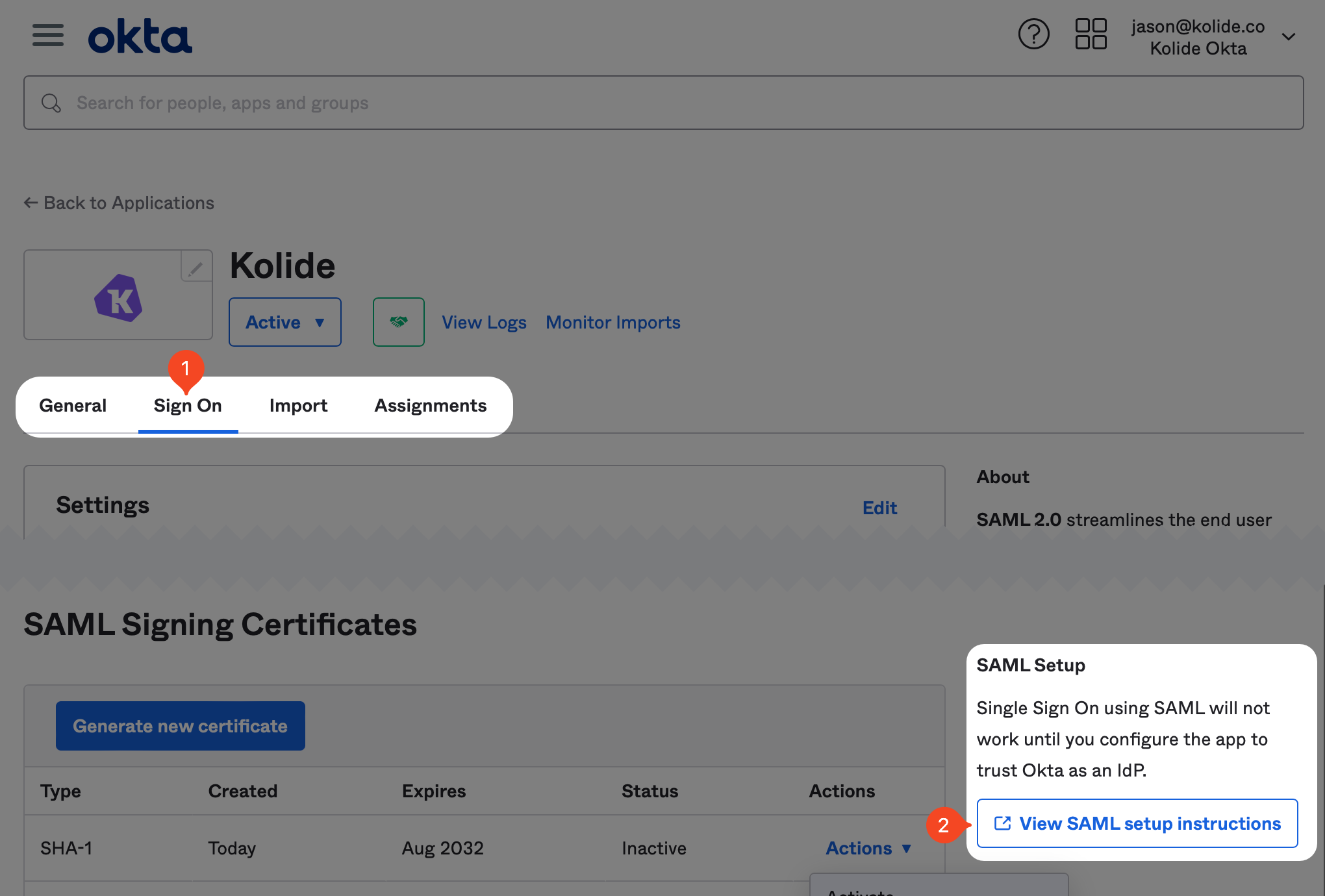Open the help question mark icon
Image resolution: width=1325 pixels, height=896 pixels.
(1033, 34)
